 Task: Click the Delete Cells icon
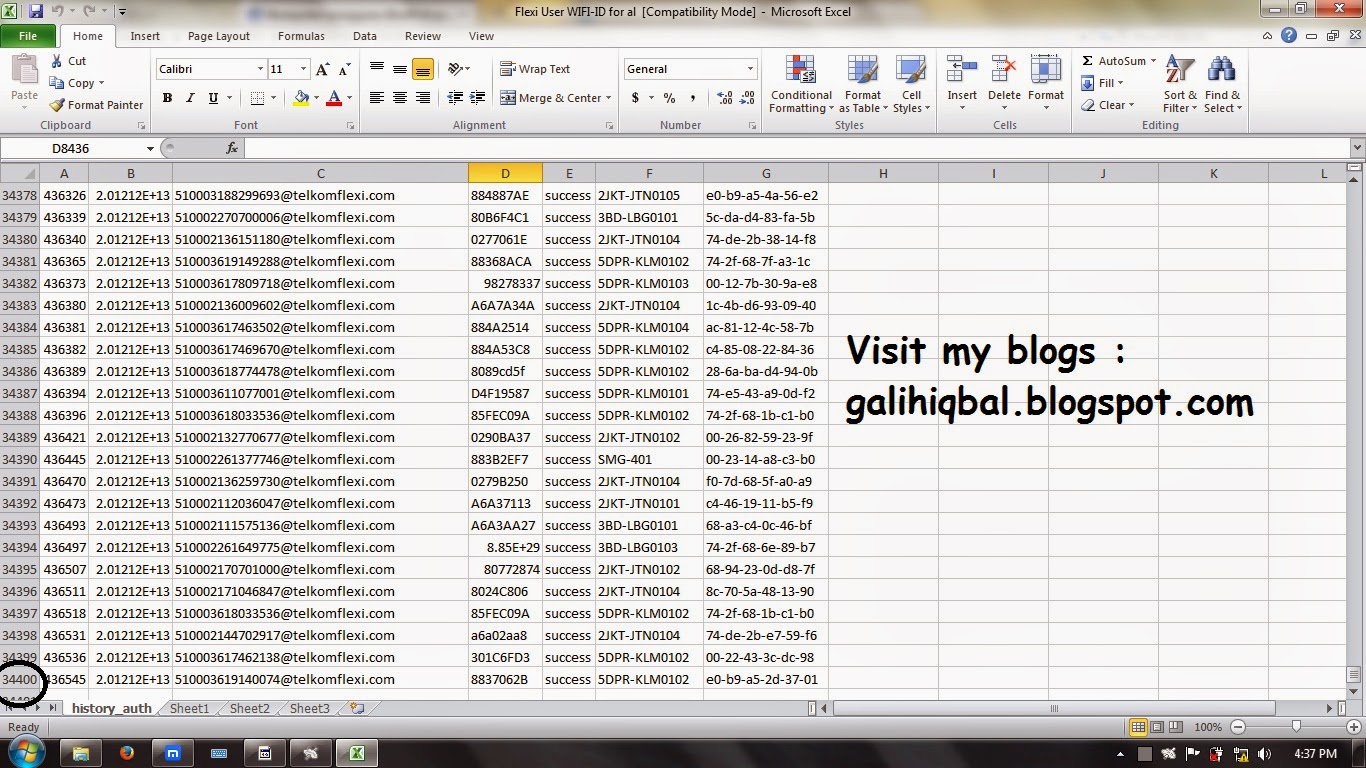click(1004, 71)
